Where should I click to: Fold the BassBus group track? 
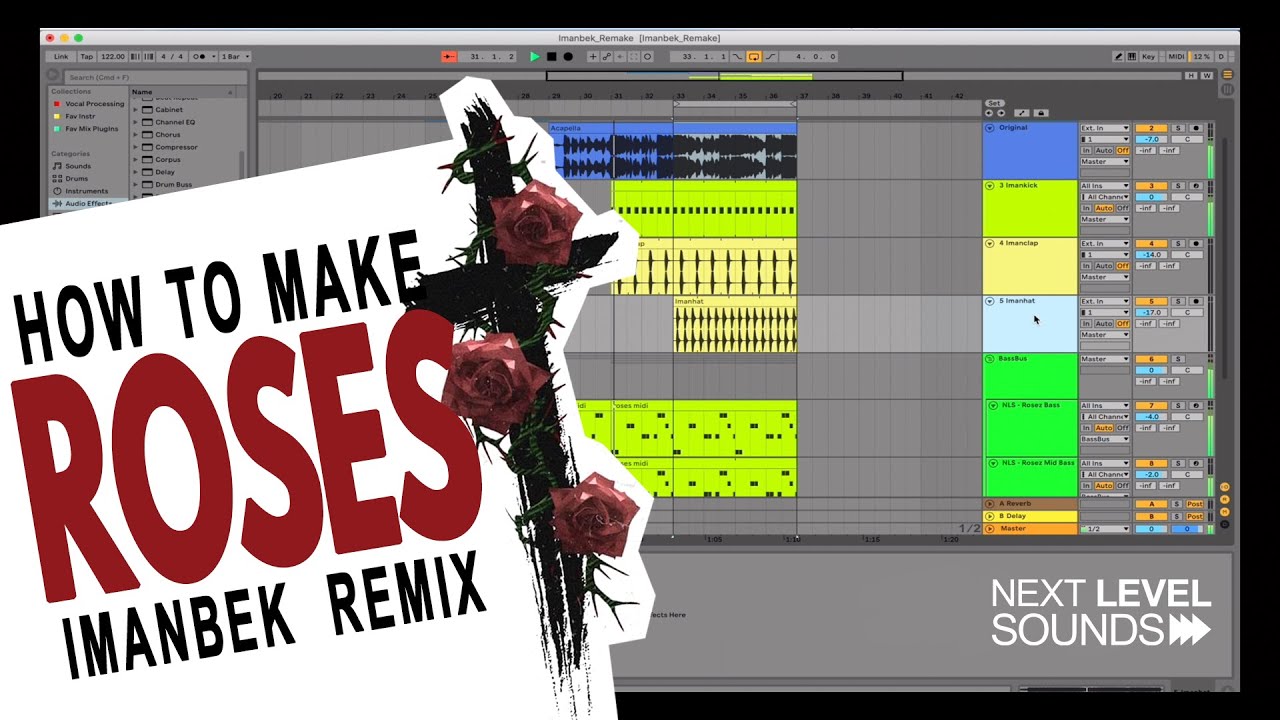point(990,358)
